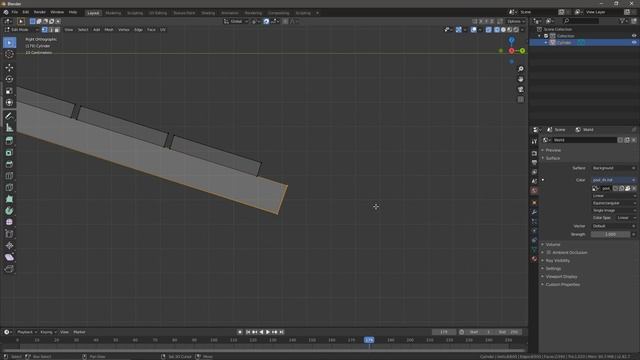This screenshot has height=360, width=640.
Task: Select the Scale tool
Action: (9, 91)
